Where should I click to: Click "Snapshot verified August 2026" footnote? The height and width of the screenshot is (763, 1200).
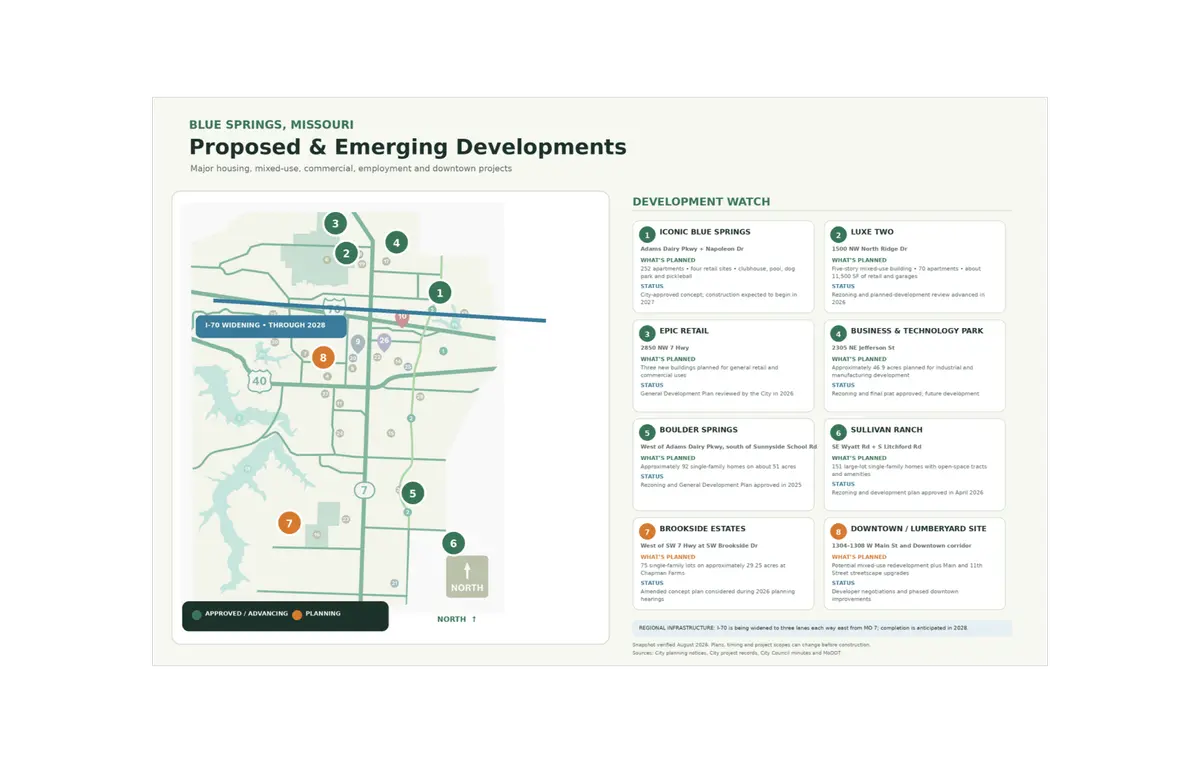(x=751, y=645)
